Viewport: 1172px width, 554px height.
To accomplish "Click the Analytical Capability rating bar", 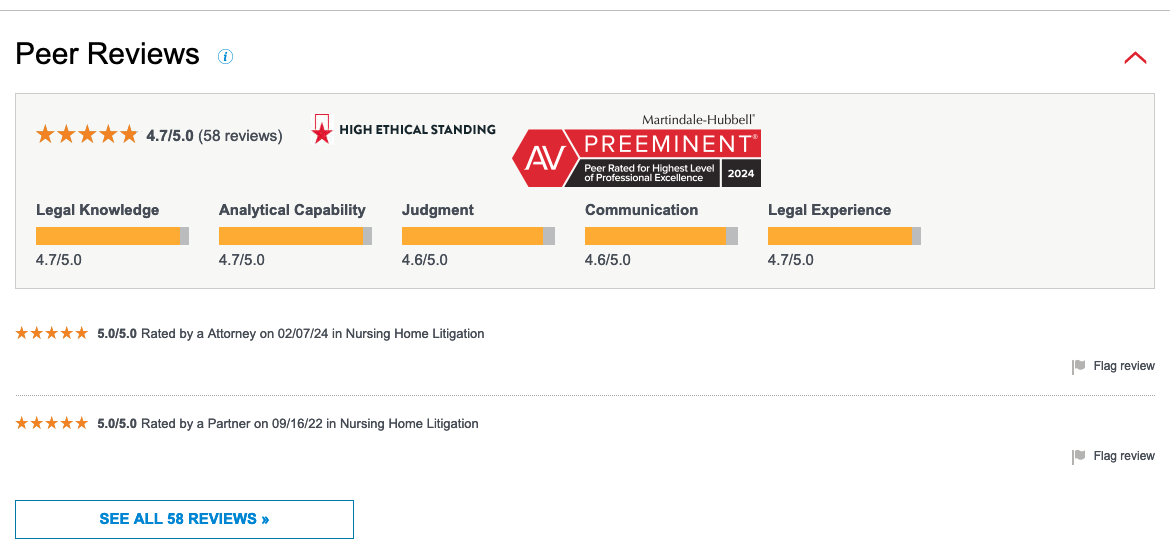I will pos(295,236).
